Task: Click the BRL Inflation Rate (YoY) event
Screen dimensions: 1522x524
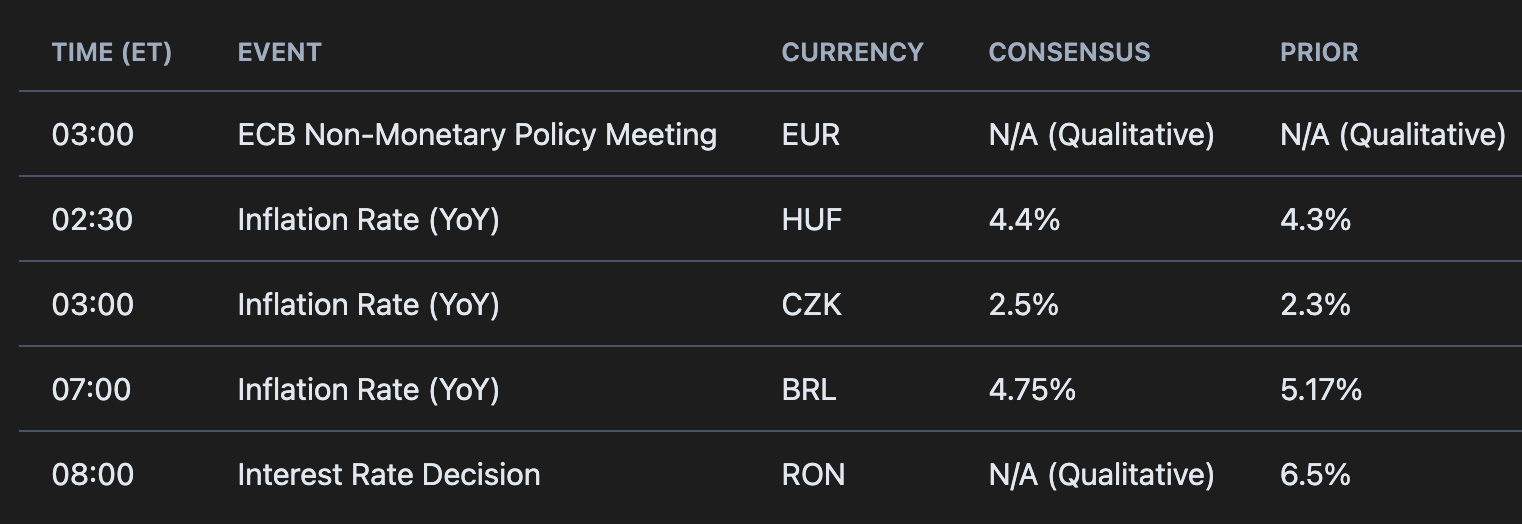Action: point(368,389)
